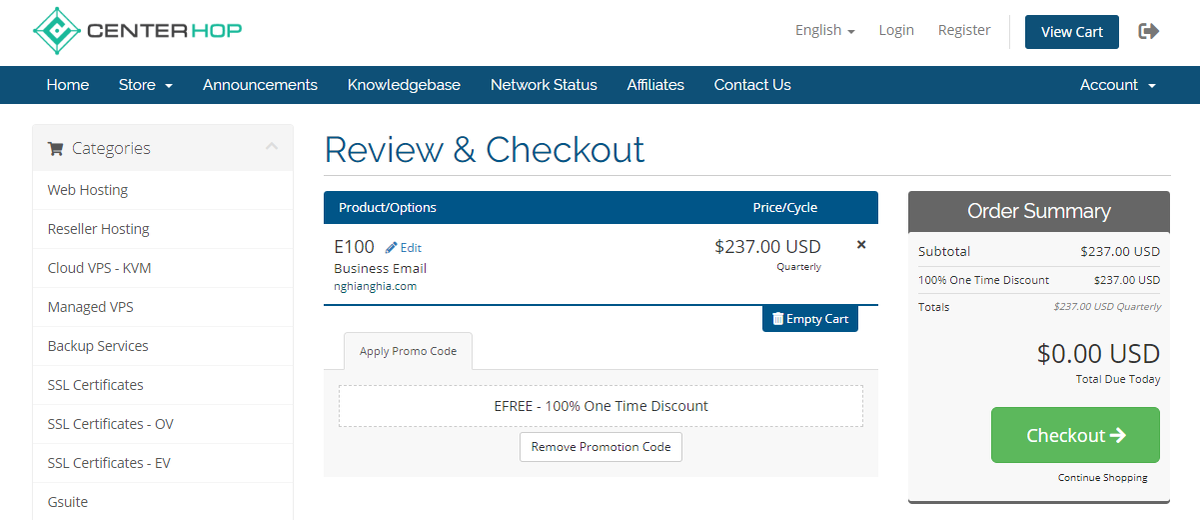Open the Backup Services category
The height and width of the screenshot is (520, 1200).
point(163,346)
